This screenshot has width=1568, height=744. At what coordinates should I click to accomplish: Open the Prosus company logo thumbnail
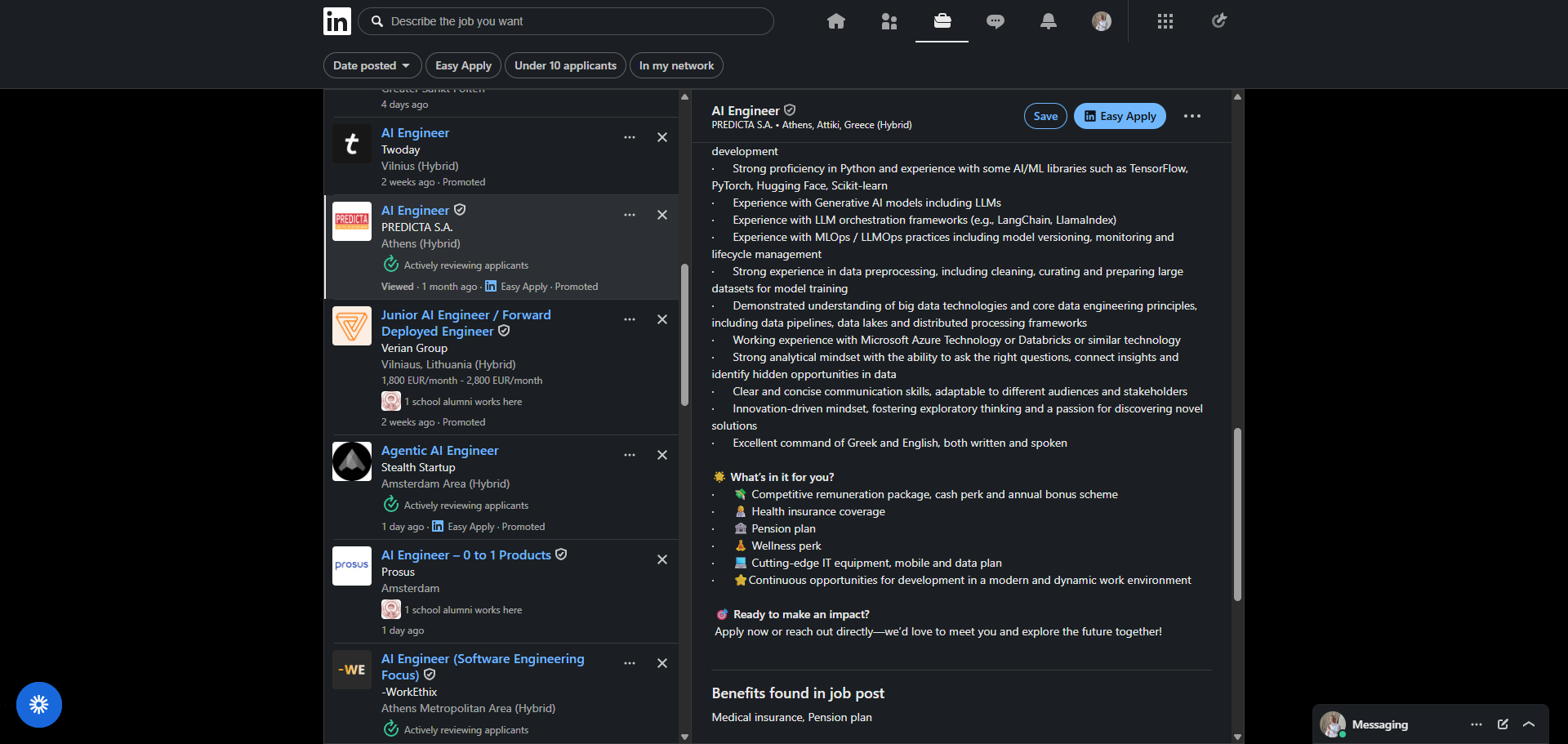[x=352, y=566]
